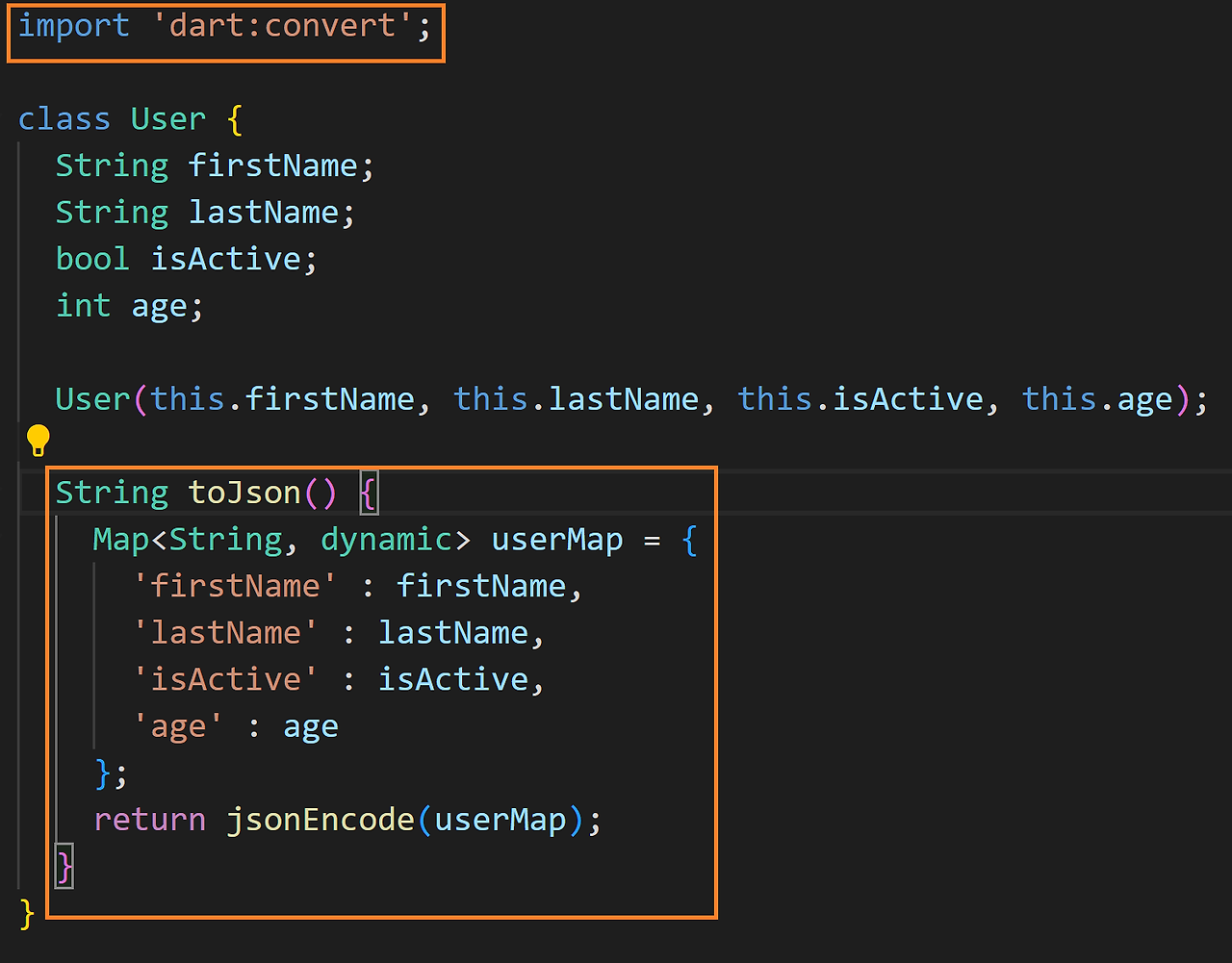Click the jsonEncode function call
The width and height of the screenshot is (1232, 963).
pos(320,819)
